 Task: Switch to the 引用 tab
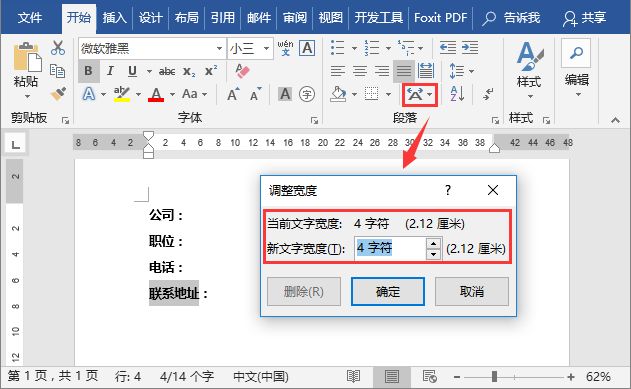coord(223,18)
